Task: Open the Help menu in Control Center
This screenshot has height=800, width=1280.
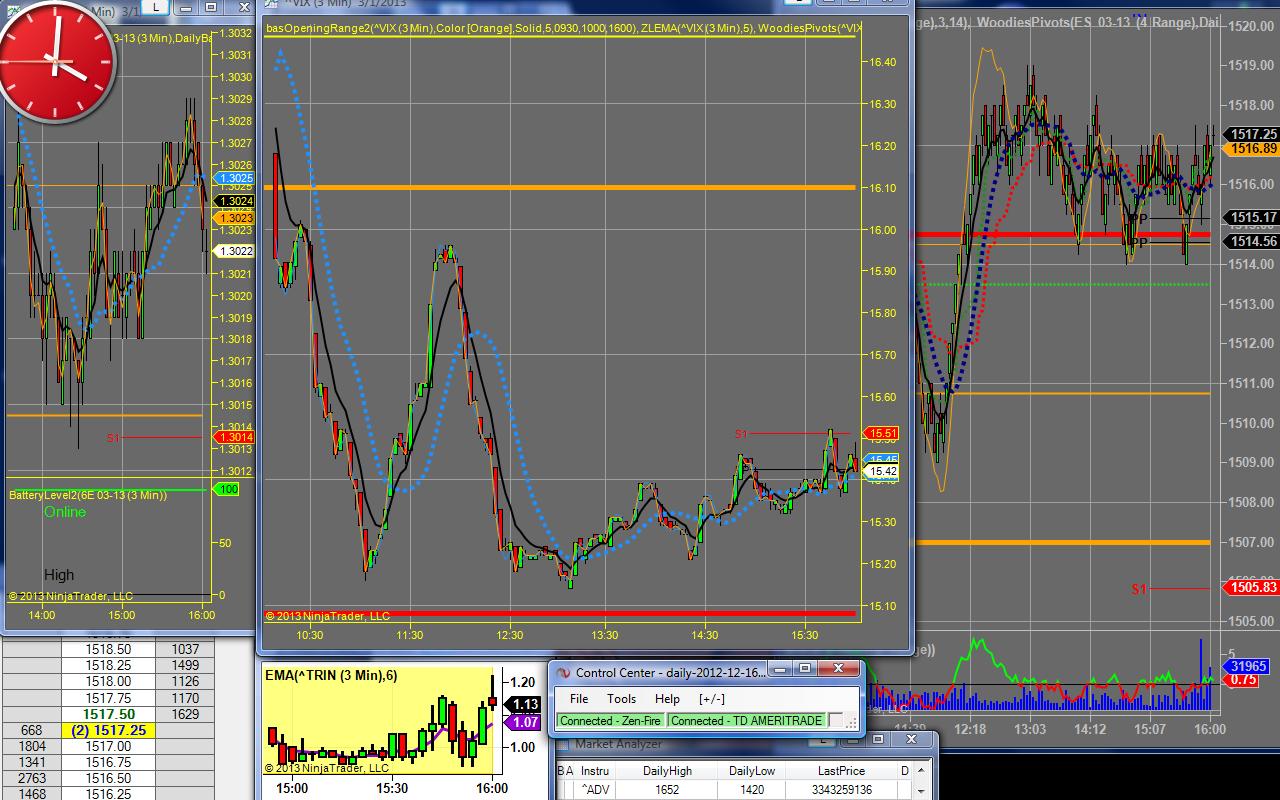Action: [667, 699]
